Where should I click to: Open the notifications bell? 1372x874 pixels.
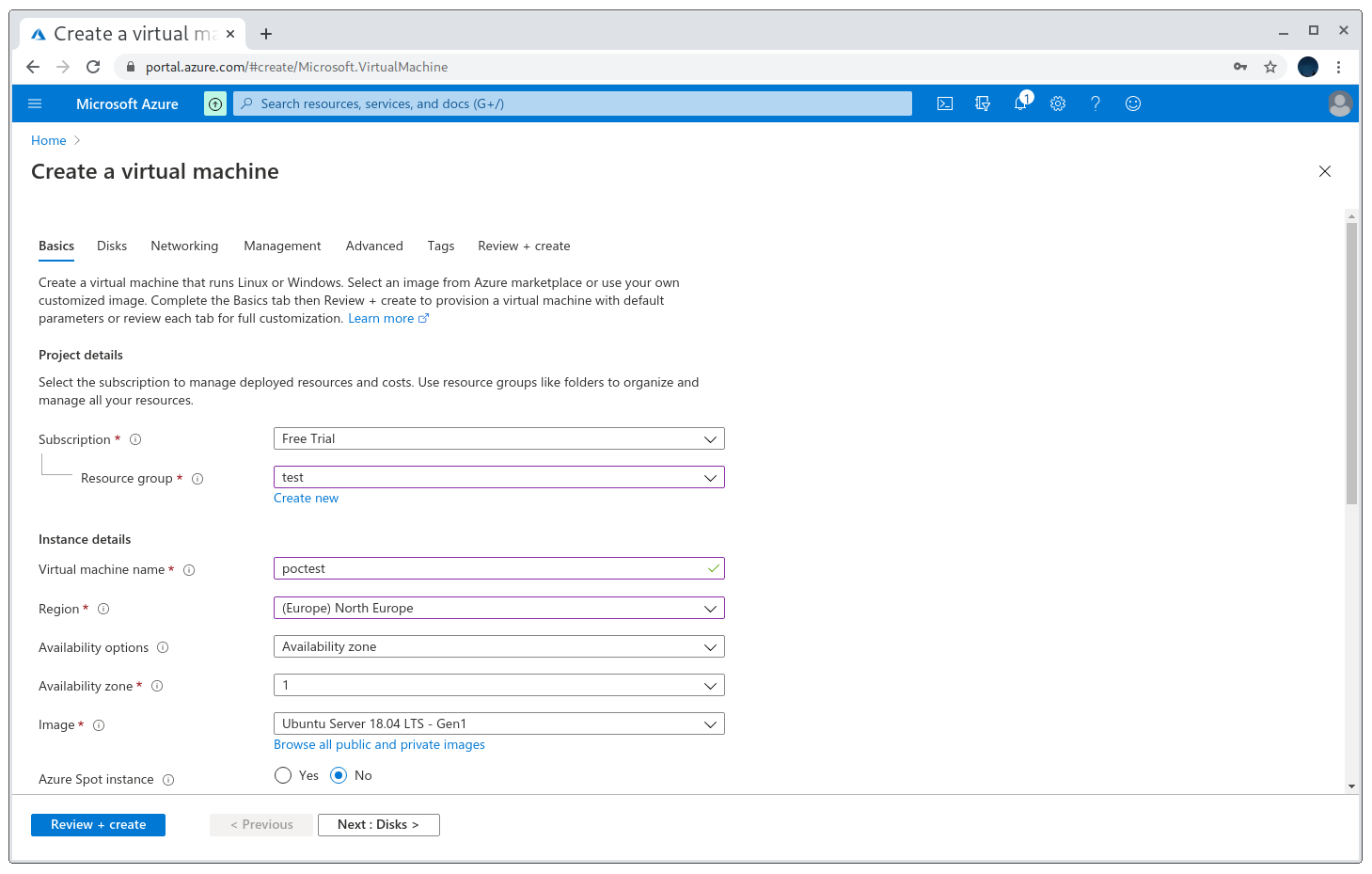coord(1021,103)
